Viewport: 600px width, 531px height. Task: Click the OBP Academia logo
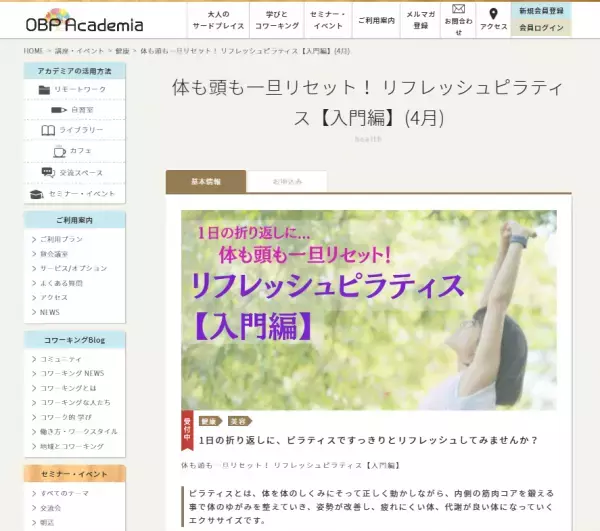tap(84, 21)
